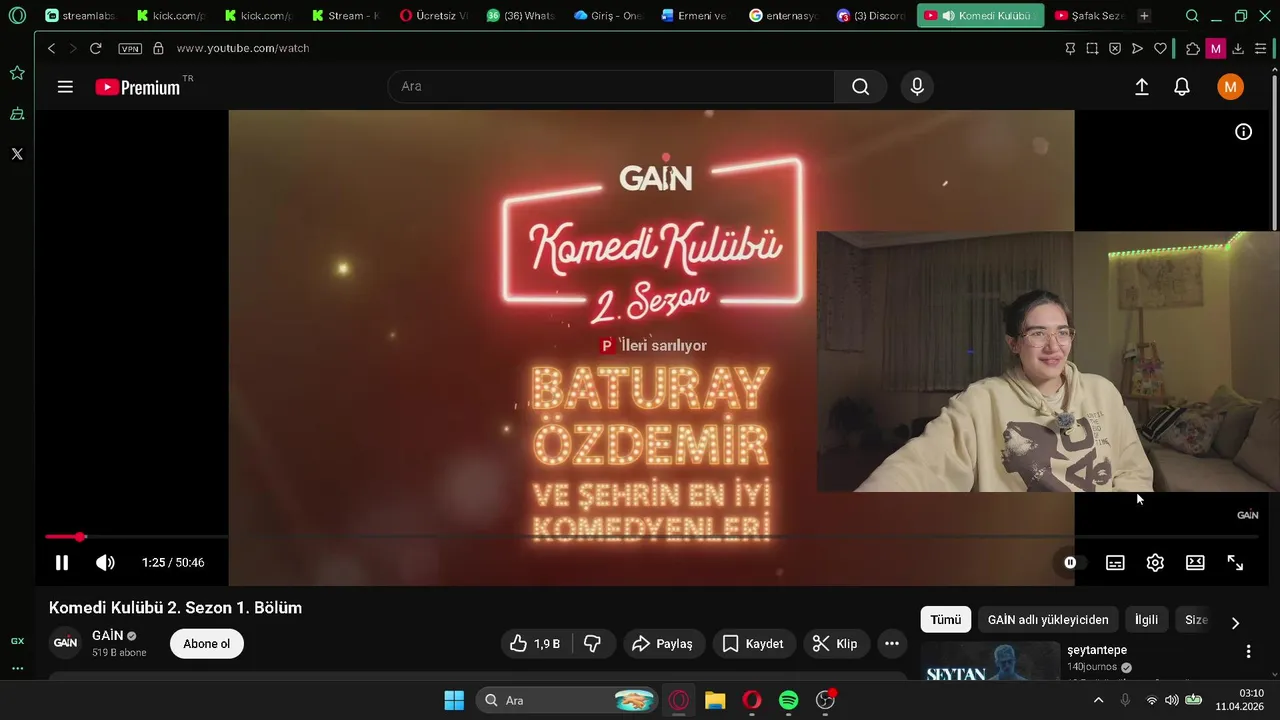Open the GAİN channel avatar
Screen dimensions: 1280x720
pos(66,643)
